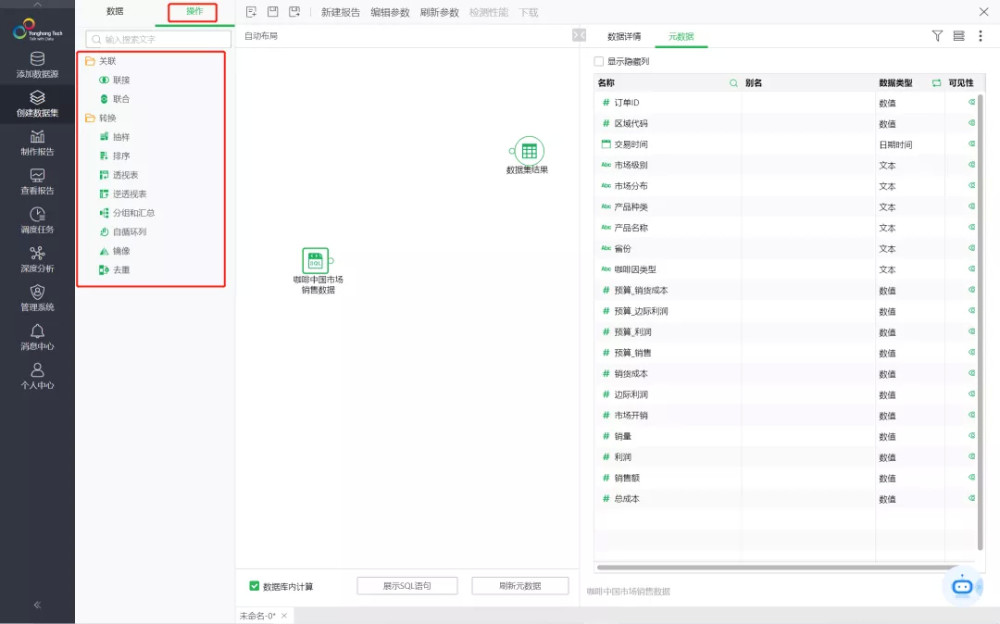Image resolution: width=1000 pixels, height=624 pixels.
Task: Toggle visibility of 市场级别 column
Action: 971,165
